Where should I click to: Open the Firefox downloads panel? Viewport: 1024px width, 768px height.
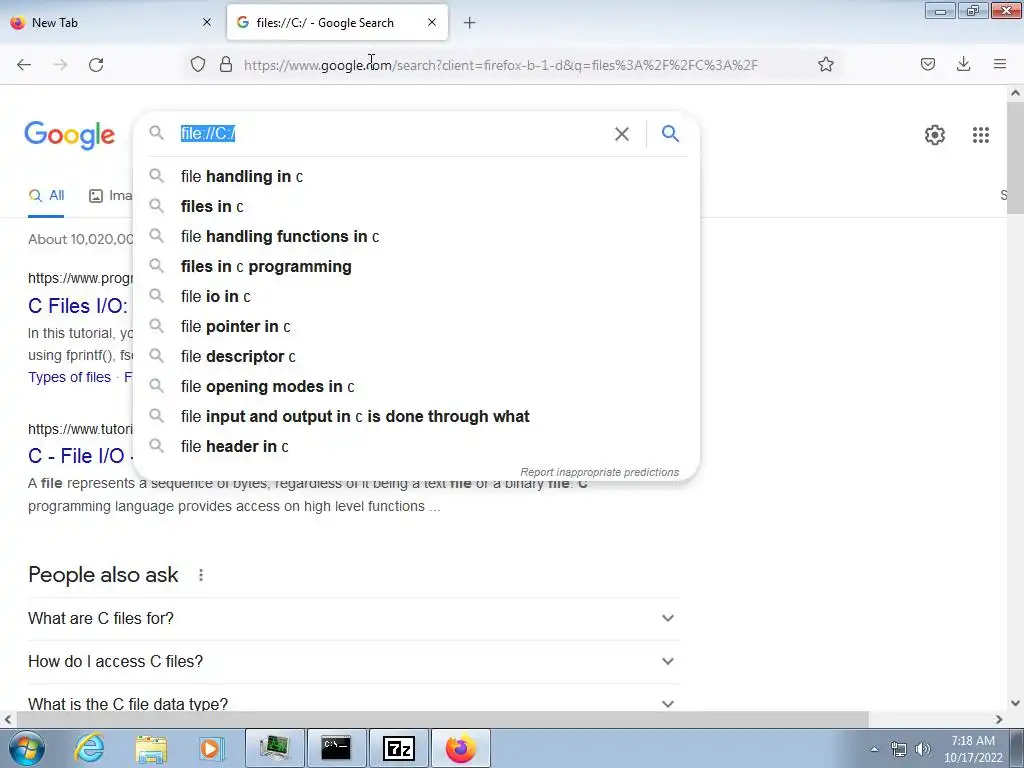[x=963, y=64]
